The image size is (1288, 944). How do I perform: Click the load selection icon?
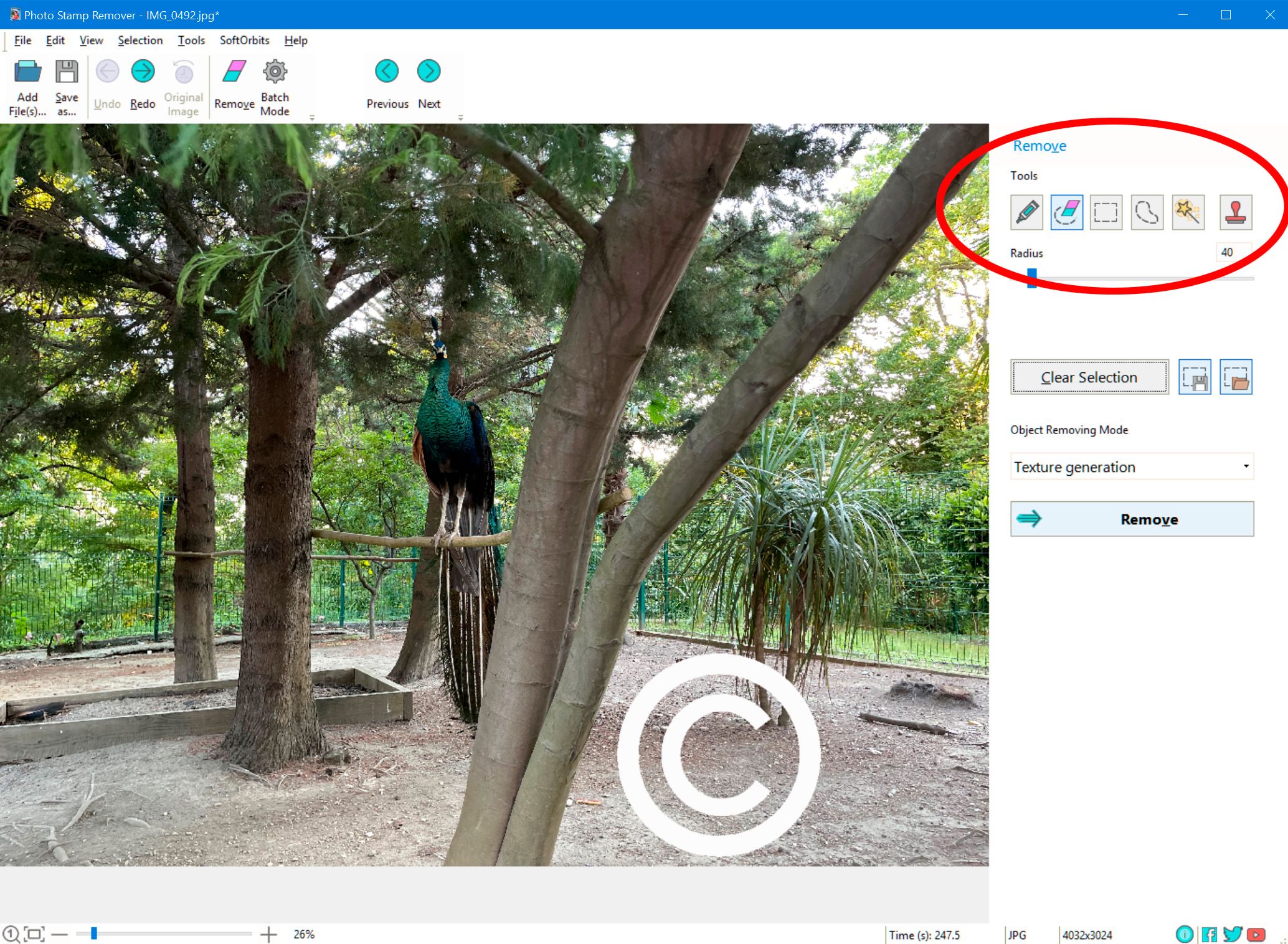tap(1236, 377)
